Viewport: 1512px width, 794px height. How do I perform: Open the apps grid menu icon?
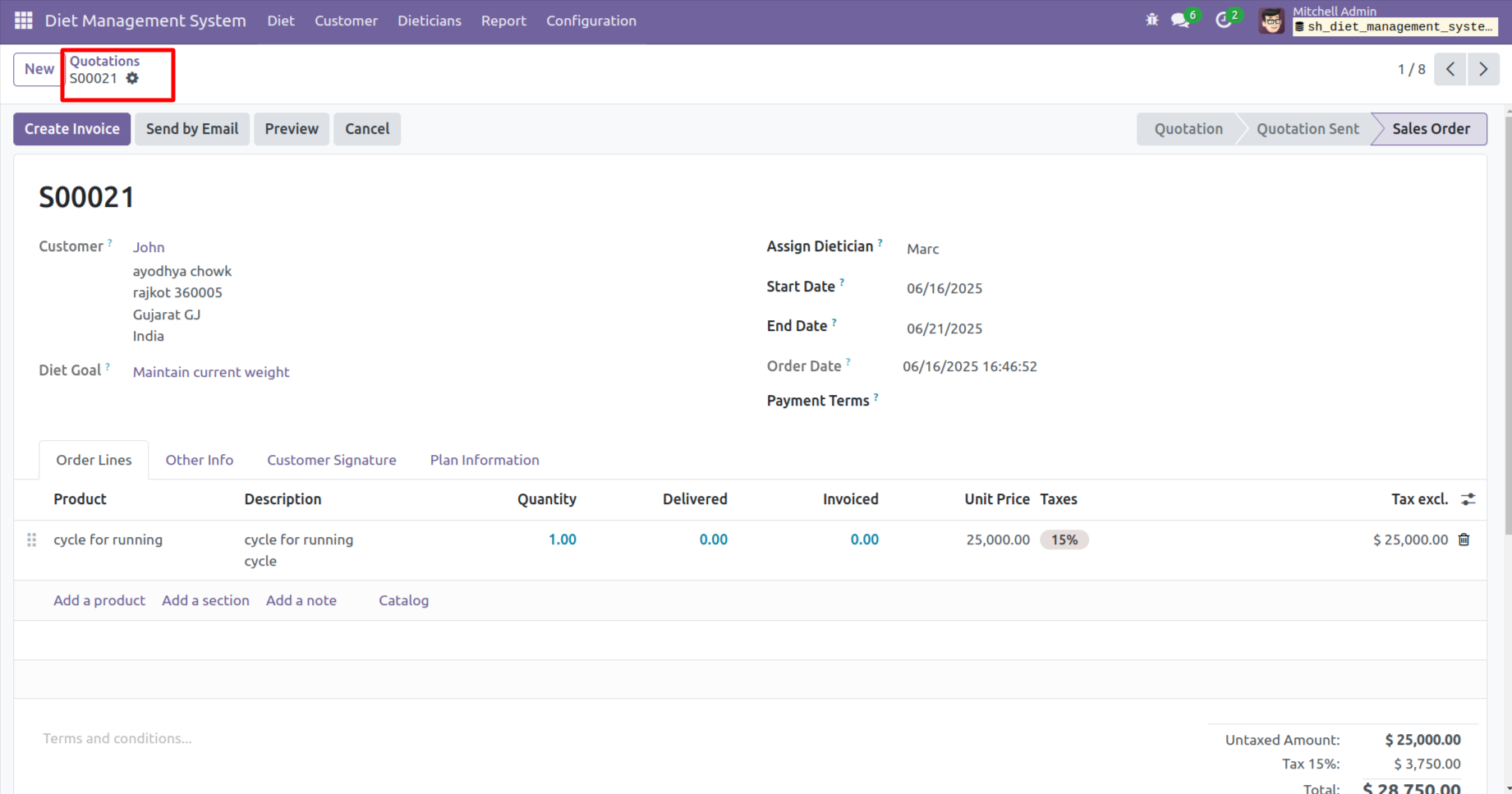point(23,21)
